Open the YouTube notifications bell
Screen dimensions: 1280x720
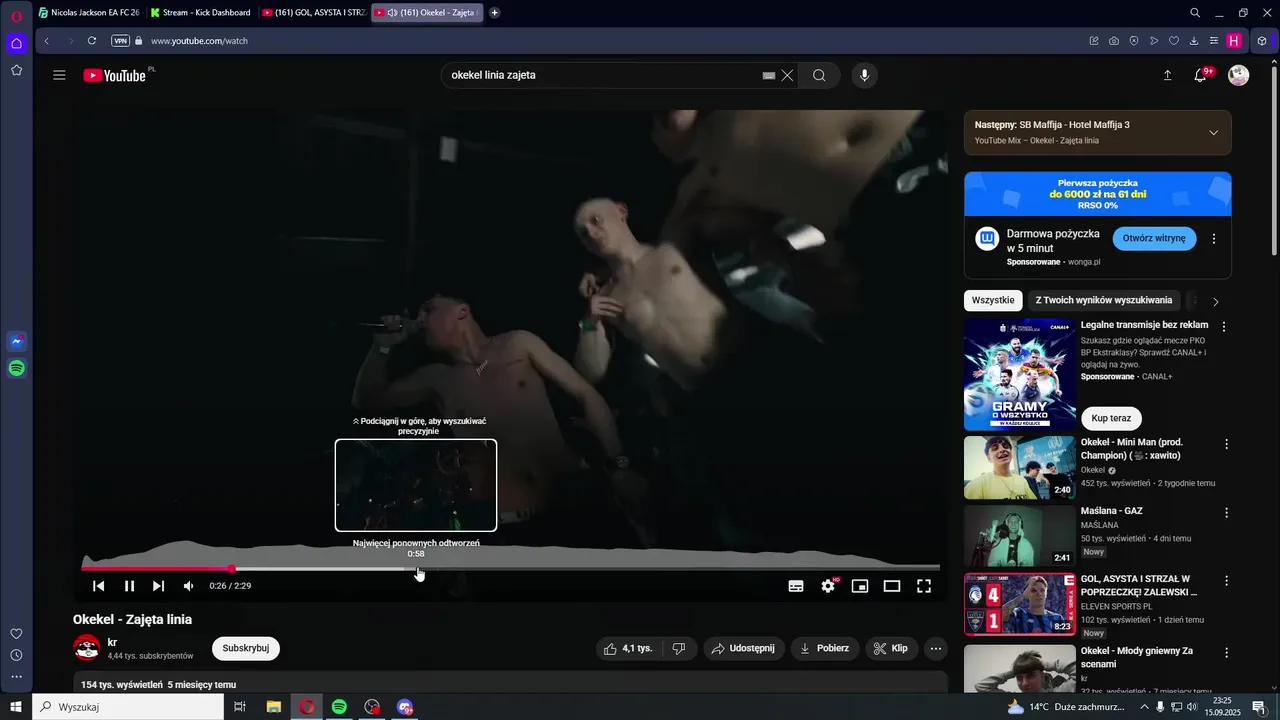pos(1201,75)
